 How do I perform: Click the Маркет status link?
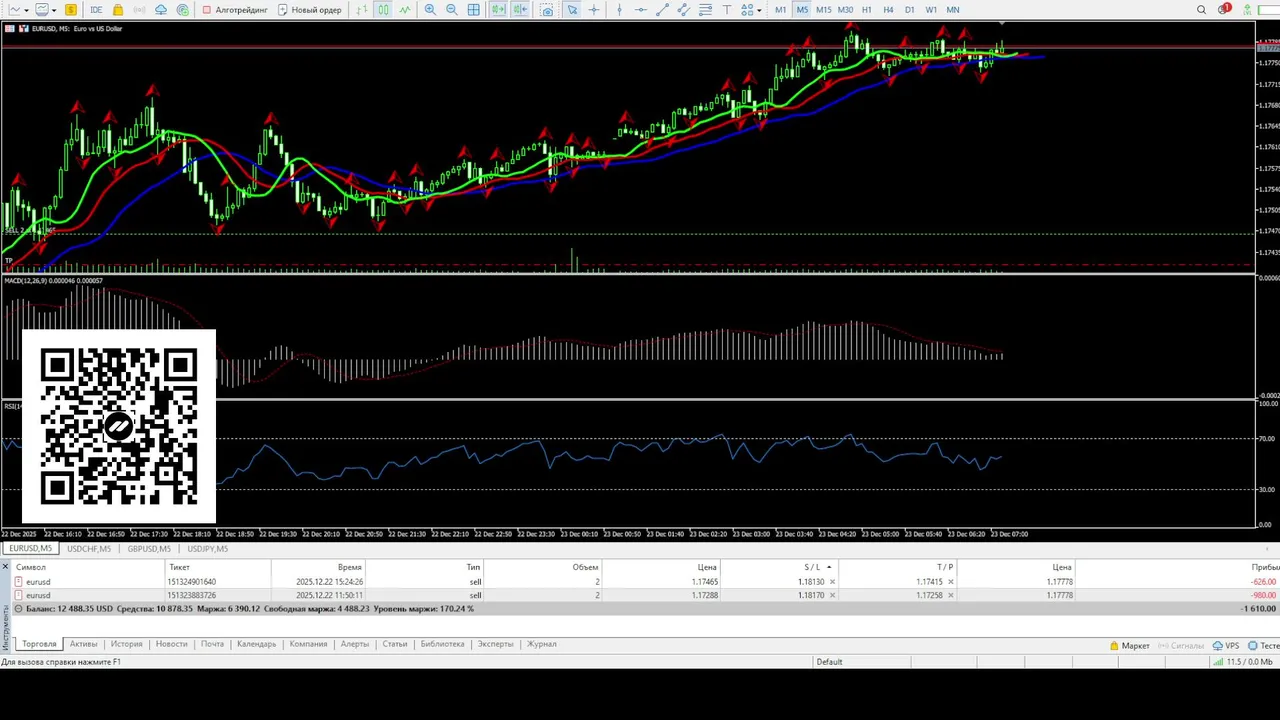1130,646
